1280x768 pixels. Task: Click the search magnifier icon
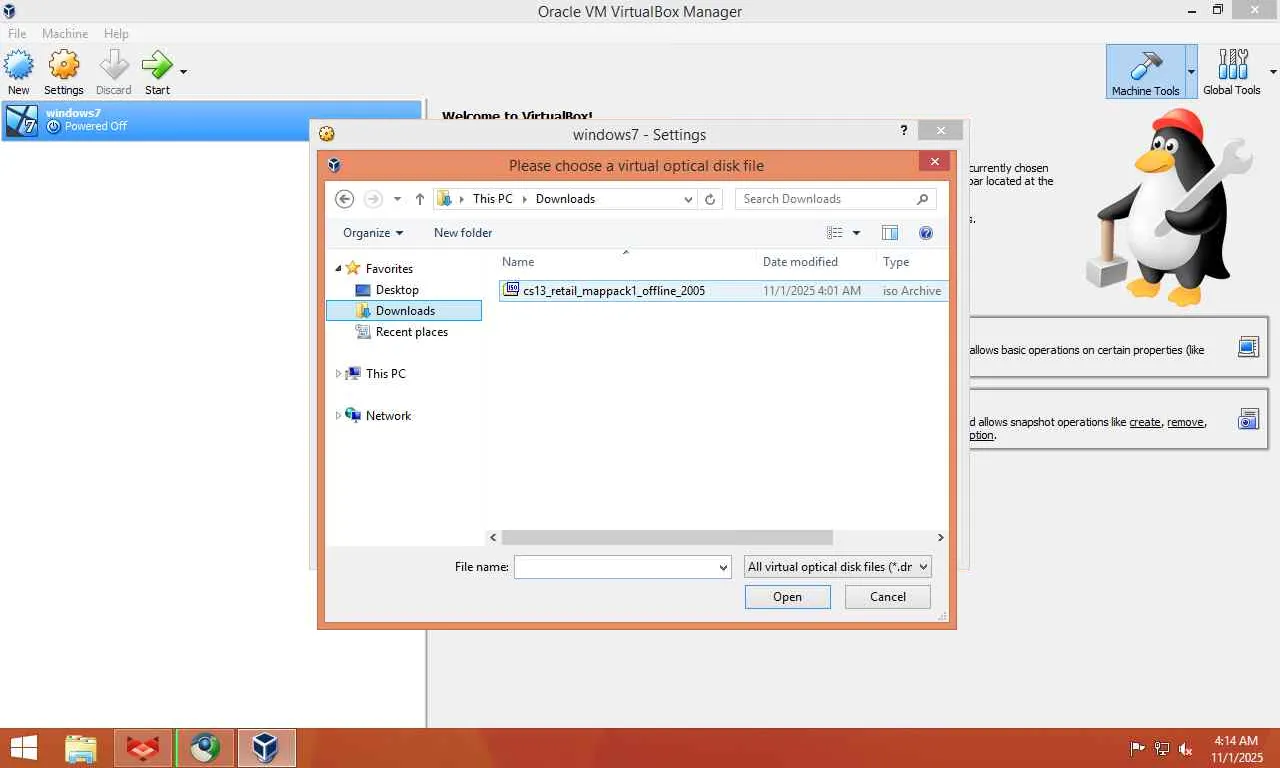[x=923, y=199]
